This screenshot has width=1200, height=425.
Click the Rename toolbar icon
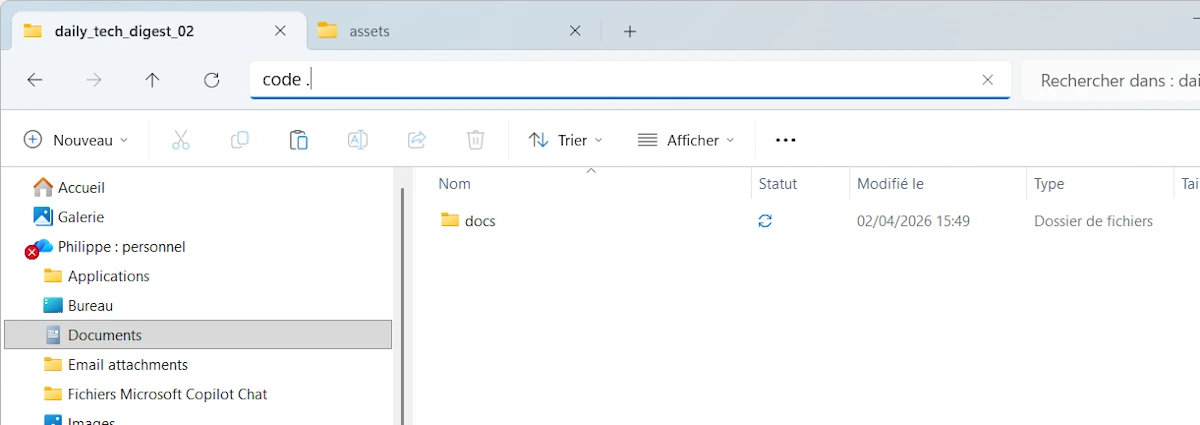358,140
